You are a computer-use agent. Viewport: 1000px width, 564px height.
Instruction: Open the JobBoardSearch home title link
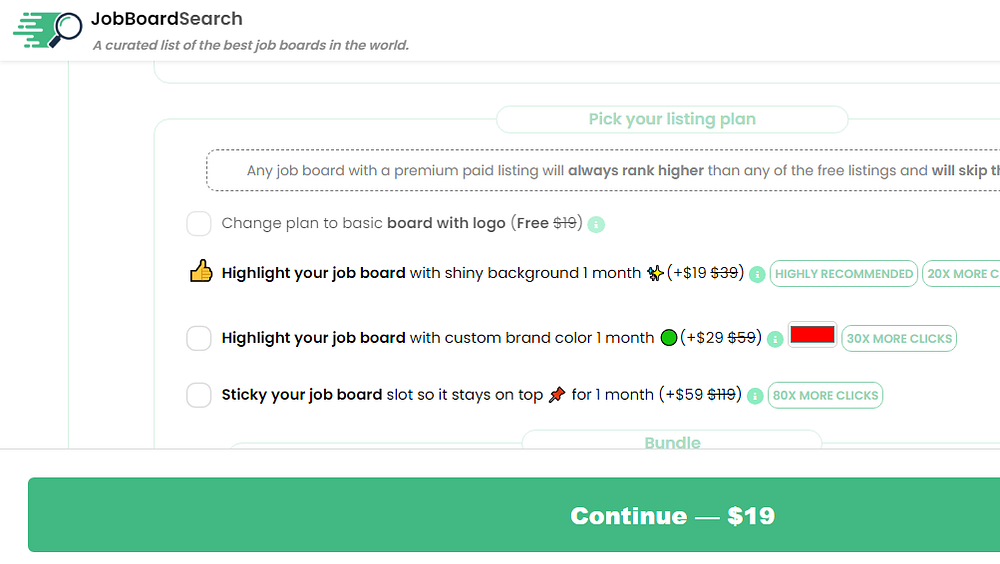(166, 19)
